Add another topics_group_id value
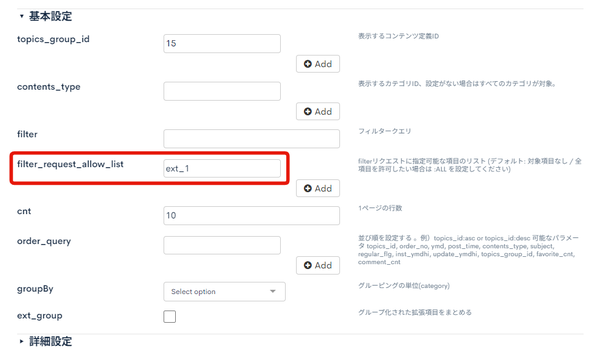The image size is (600, 363). 318,64
